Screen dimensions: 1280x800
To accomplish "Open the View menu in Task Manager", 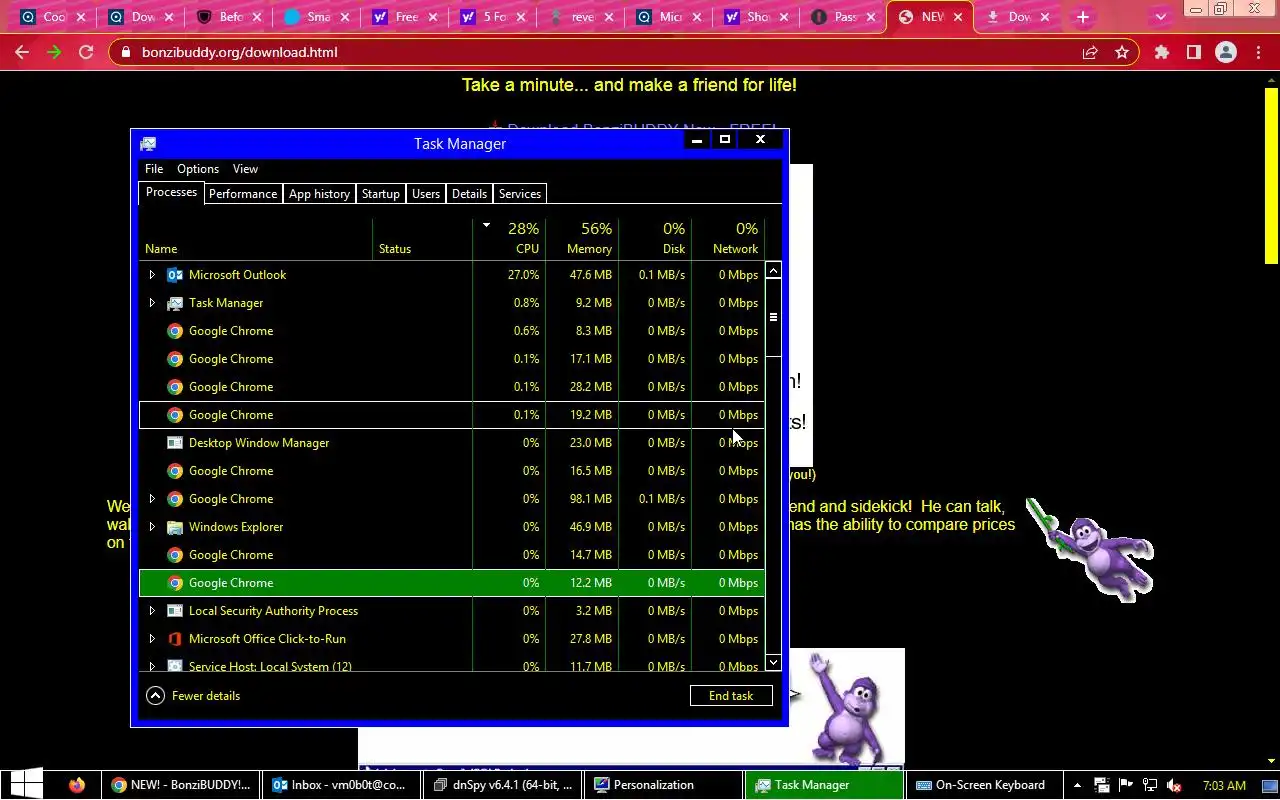I will [245, 169].
